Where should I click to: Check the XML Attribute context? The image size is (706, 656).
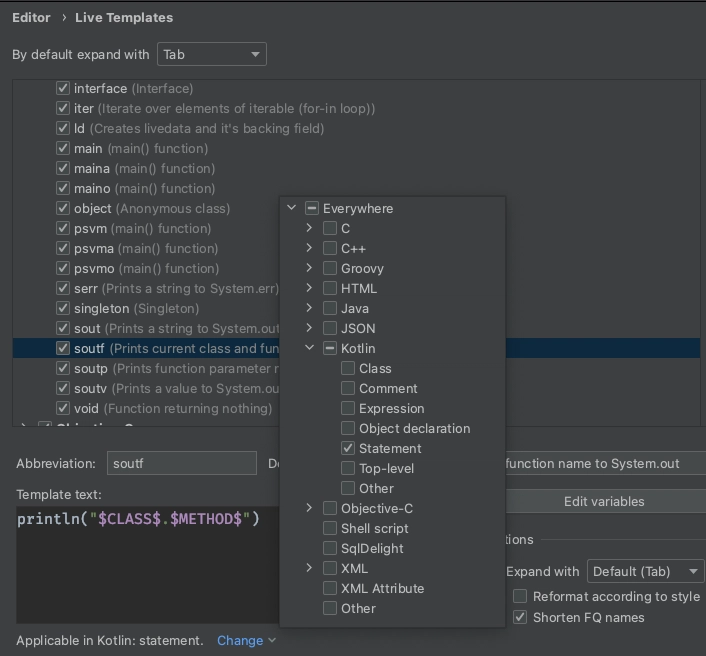click(330, 588)
